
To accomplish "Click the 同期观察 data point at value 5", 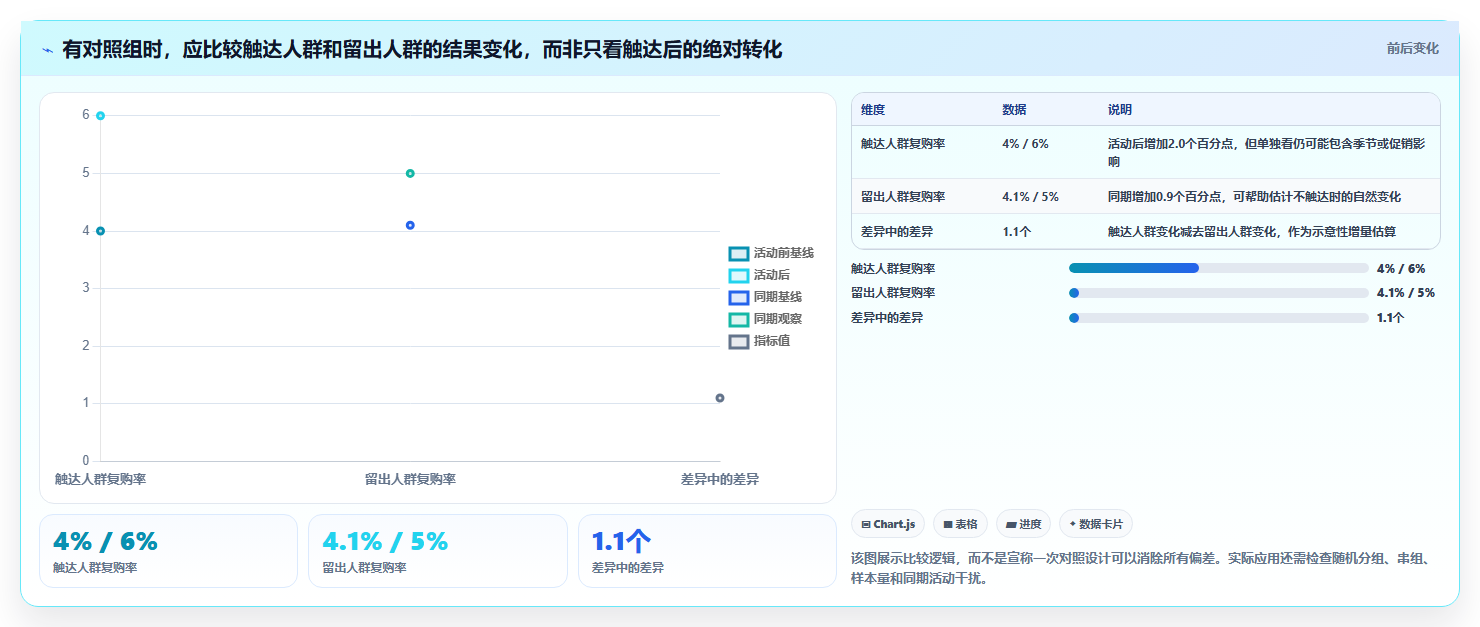I will click(x=410, y=173).
